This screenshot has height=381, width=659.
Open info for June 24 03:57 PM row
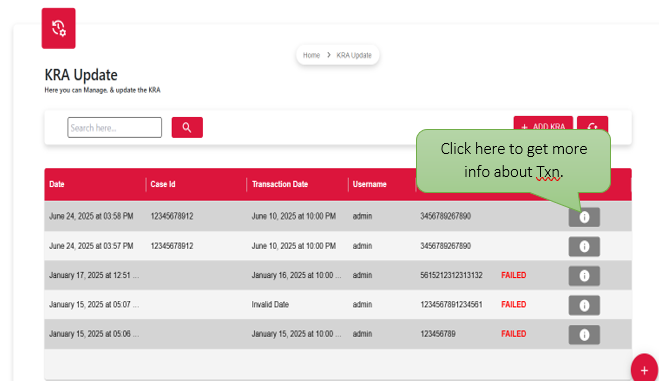tap(584, 247)
